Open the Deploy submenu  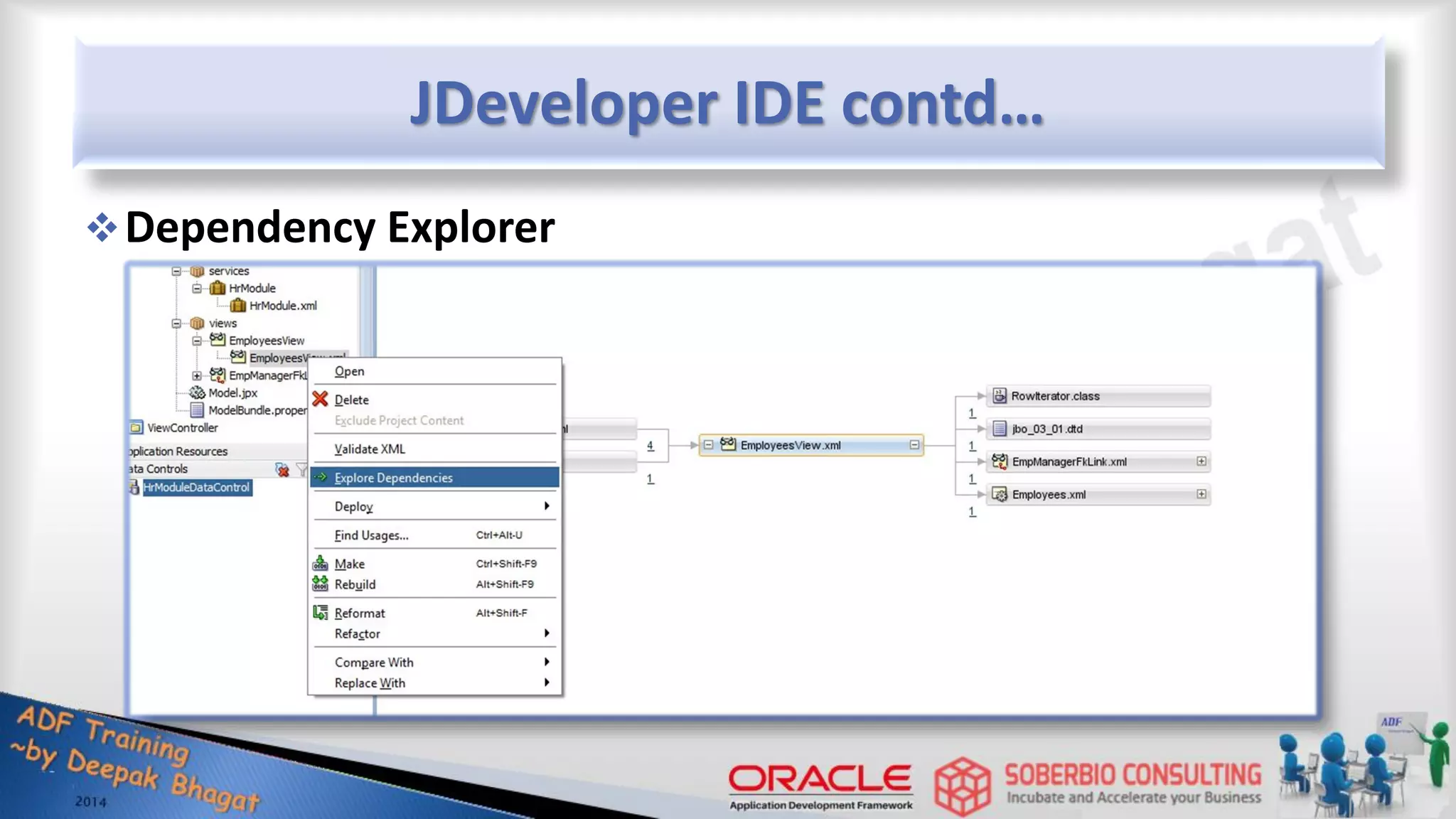pos(354,506)
